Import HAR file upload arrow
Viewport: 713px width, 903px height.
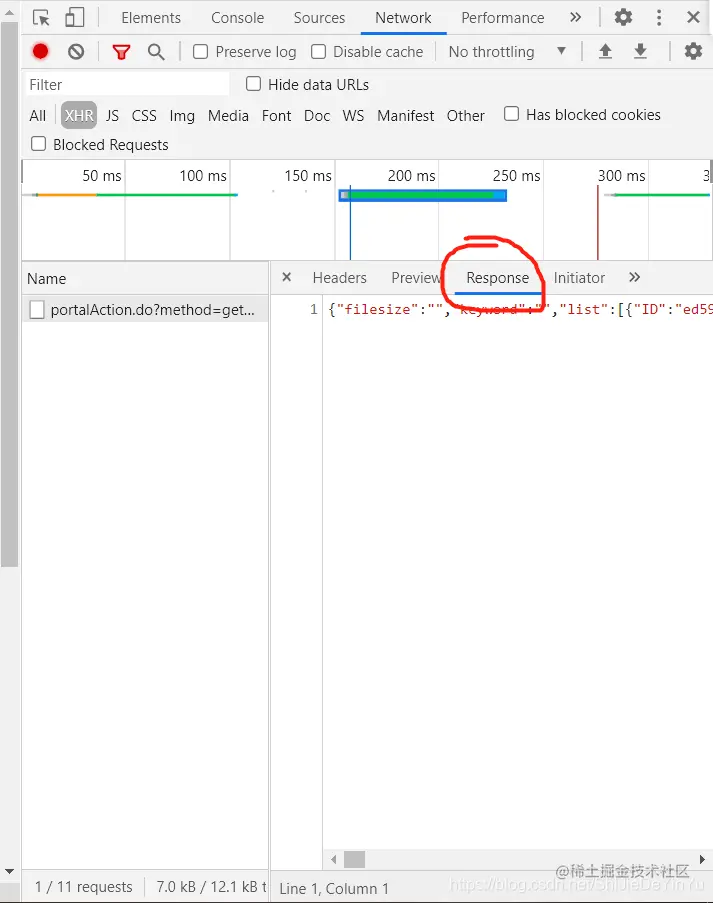605,52
